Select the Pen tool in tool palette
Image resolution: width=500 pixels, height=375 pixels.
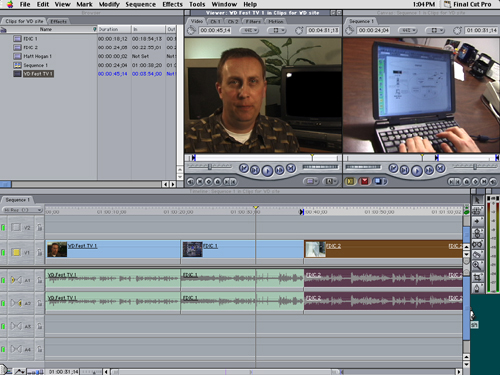click(477, 288)
